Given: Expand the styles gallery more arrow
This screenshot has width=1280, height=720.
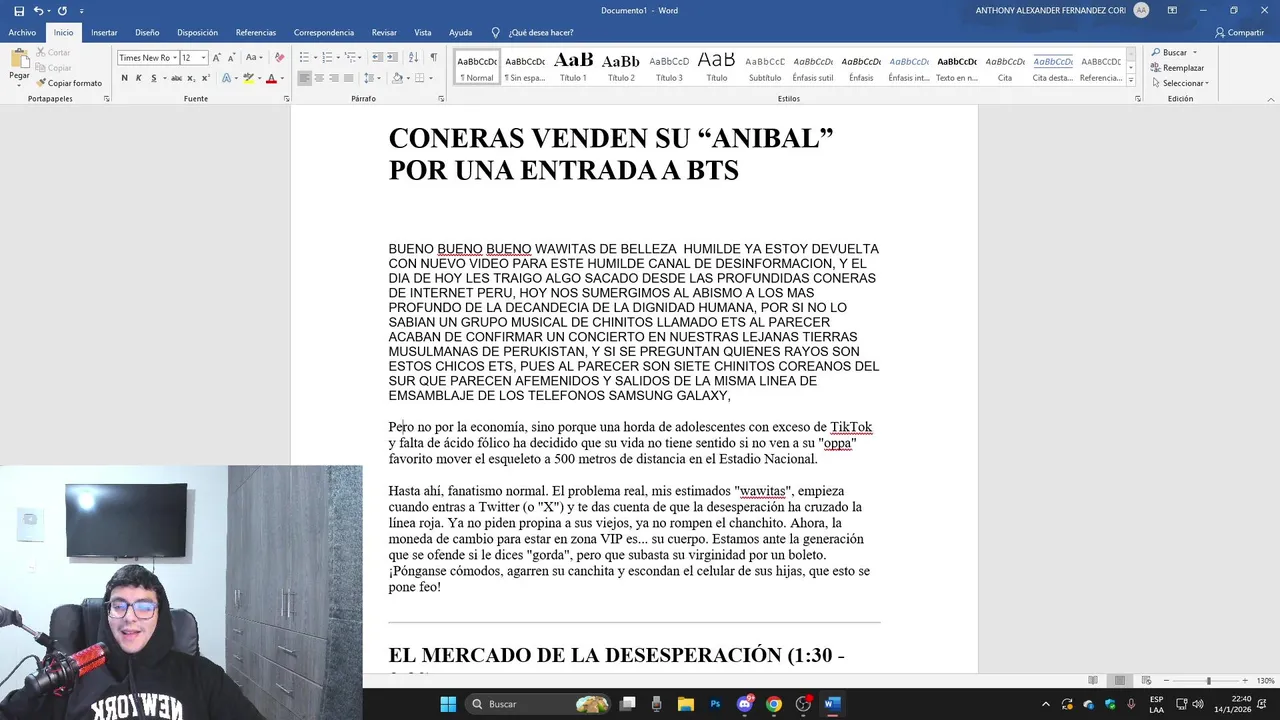Looking at the screenshot, I should pyautogui.click(x=1131, y=80).
